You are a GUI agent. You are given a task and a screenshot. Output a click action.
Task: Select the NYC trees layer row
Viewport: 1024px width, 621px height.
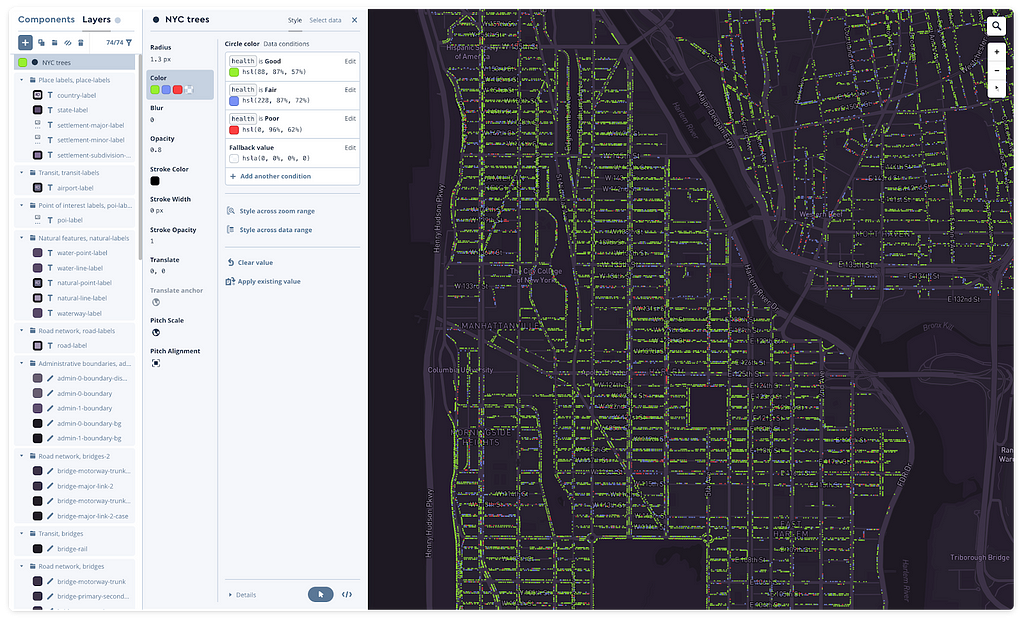click(74, 63)
